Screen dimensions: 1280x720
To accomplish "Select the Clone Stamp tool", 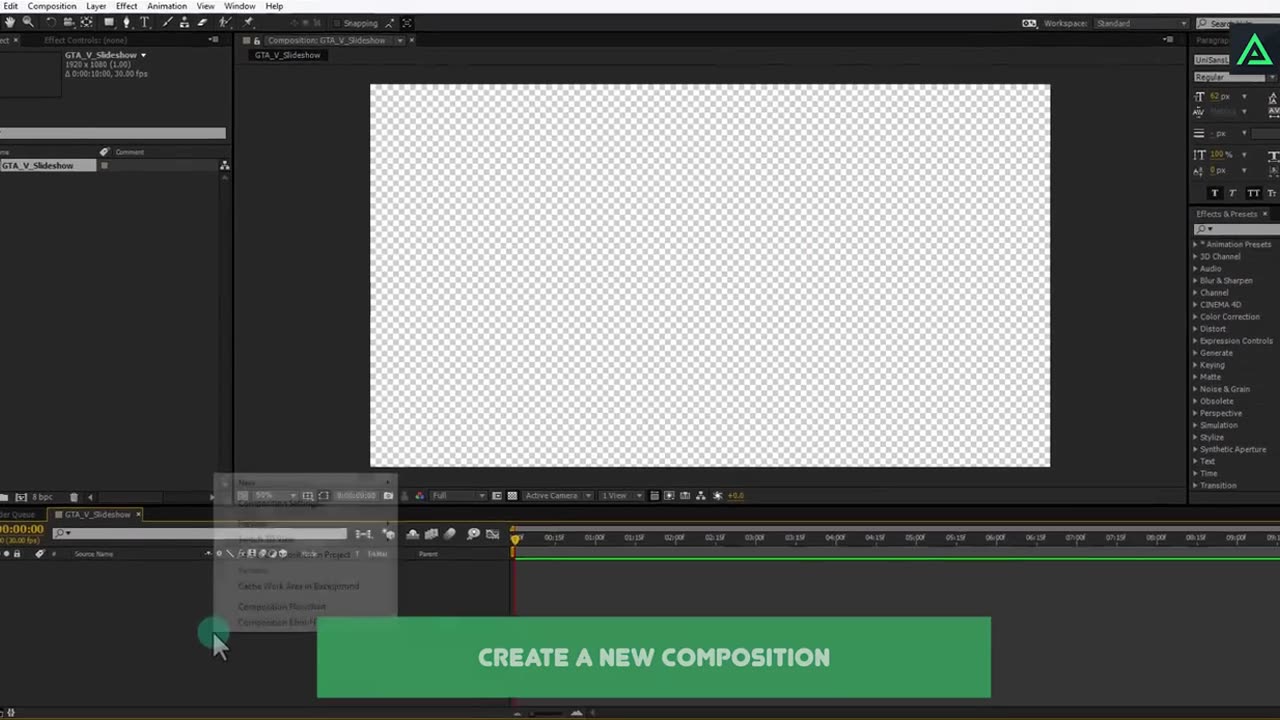I will point(184,22).
